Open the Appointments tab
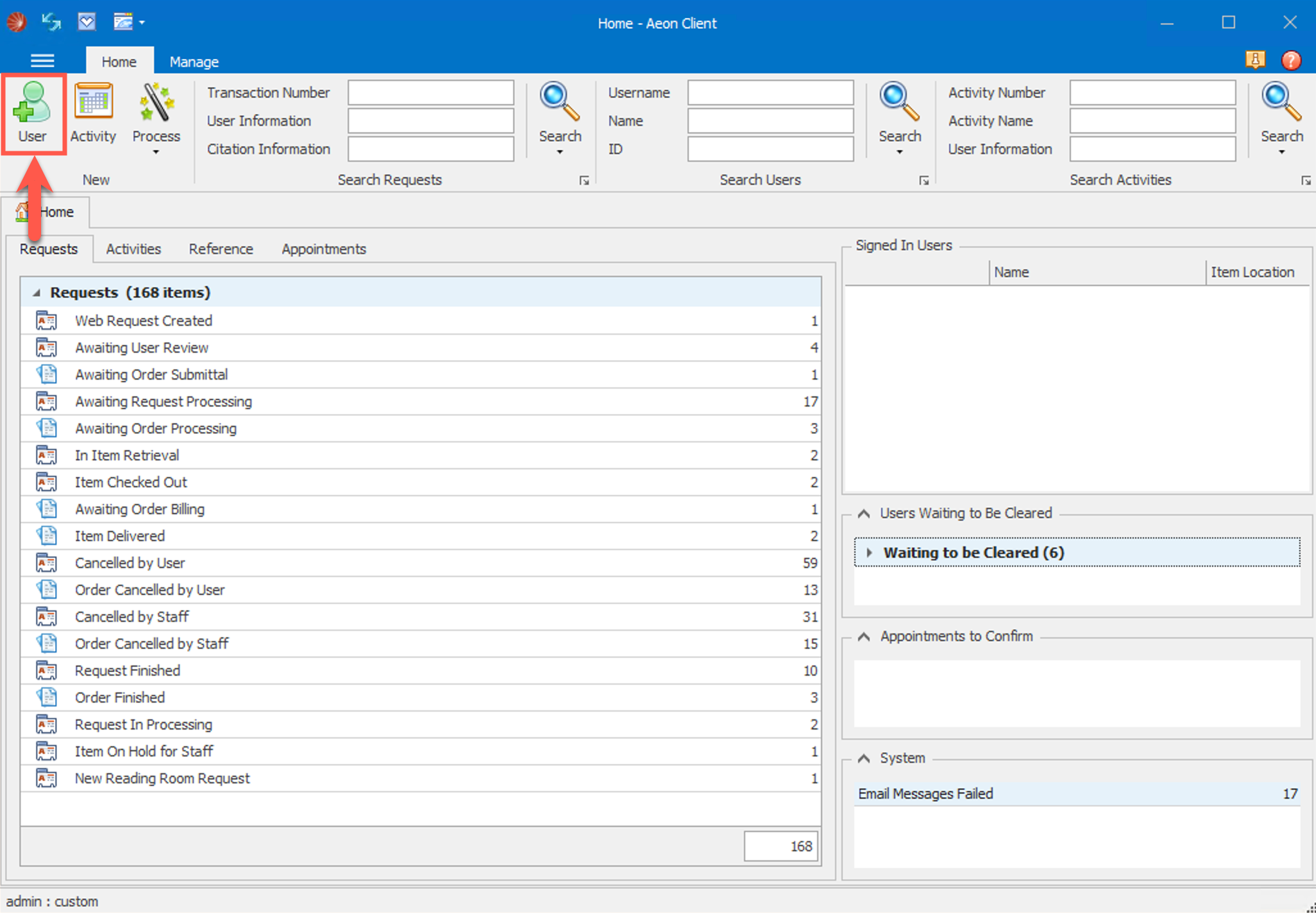 click(x=323, y=249)
